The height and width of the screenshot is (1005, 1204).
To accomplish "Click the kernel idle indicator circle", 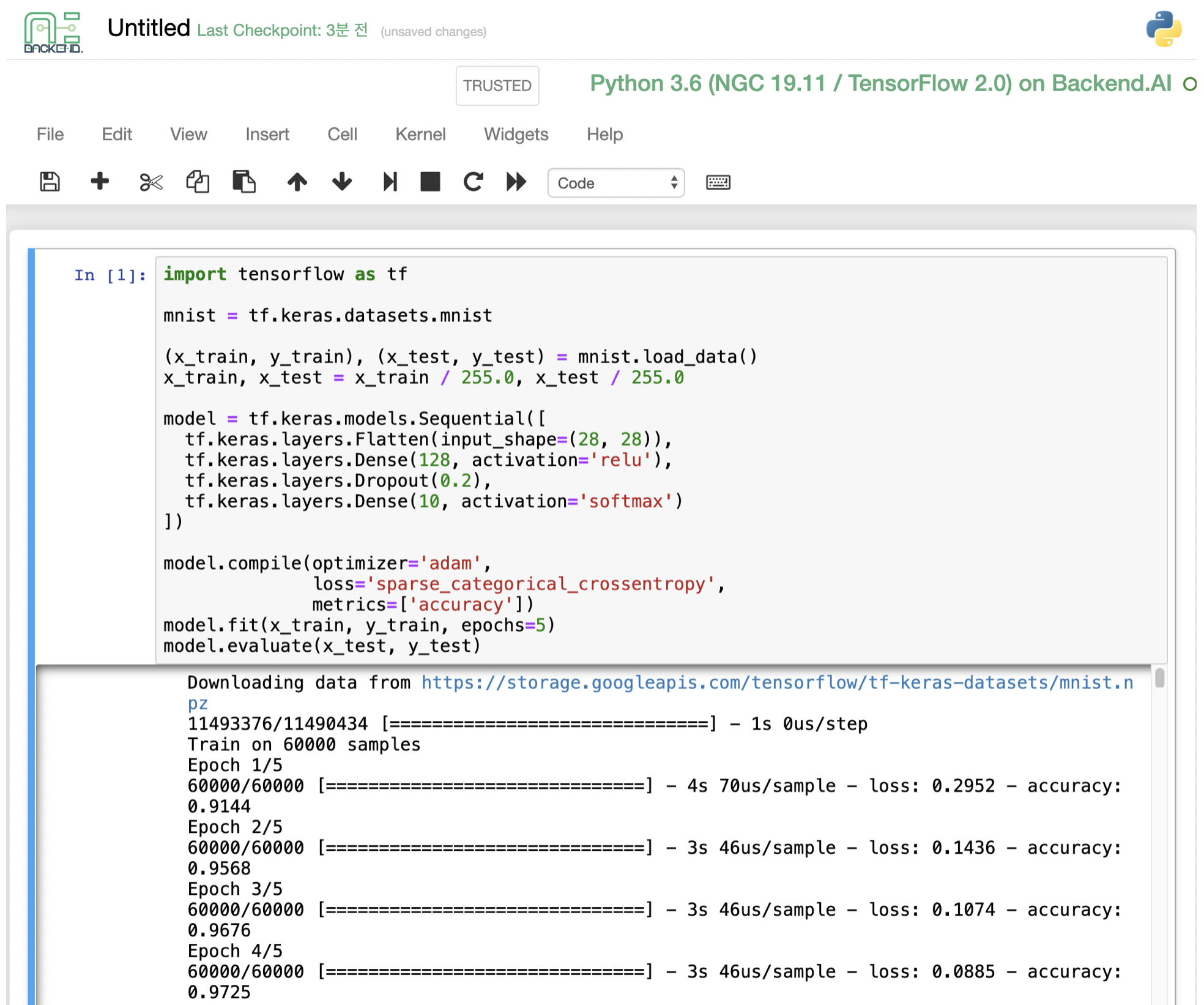I will point(1189,84).
